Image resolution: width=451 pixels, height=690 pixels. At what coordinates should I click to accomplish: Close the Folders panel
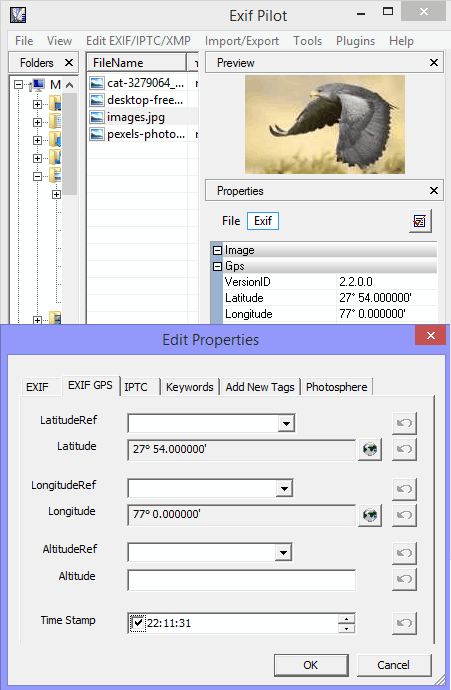coord(69,62)
